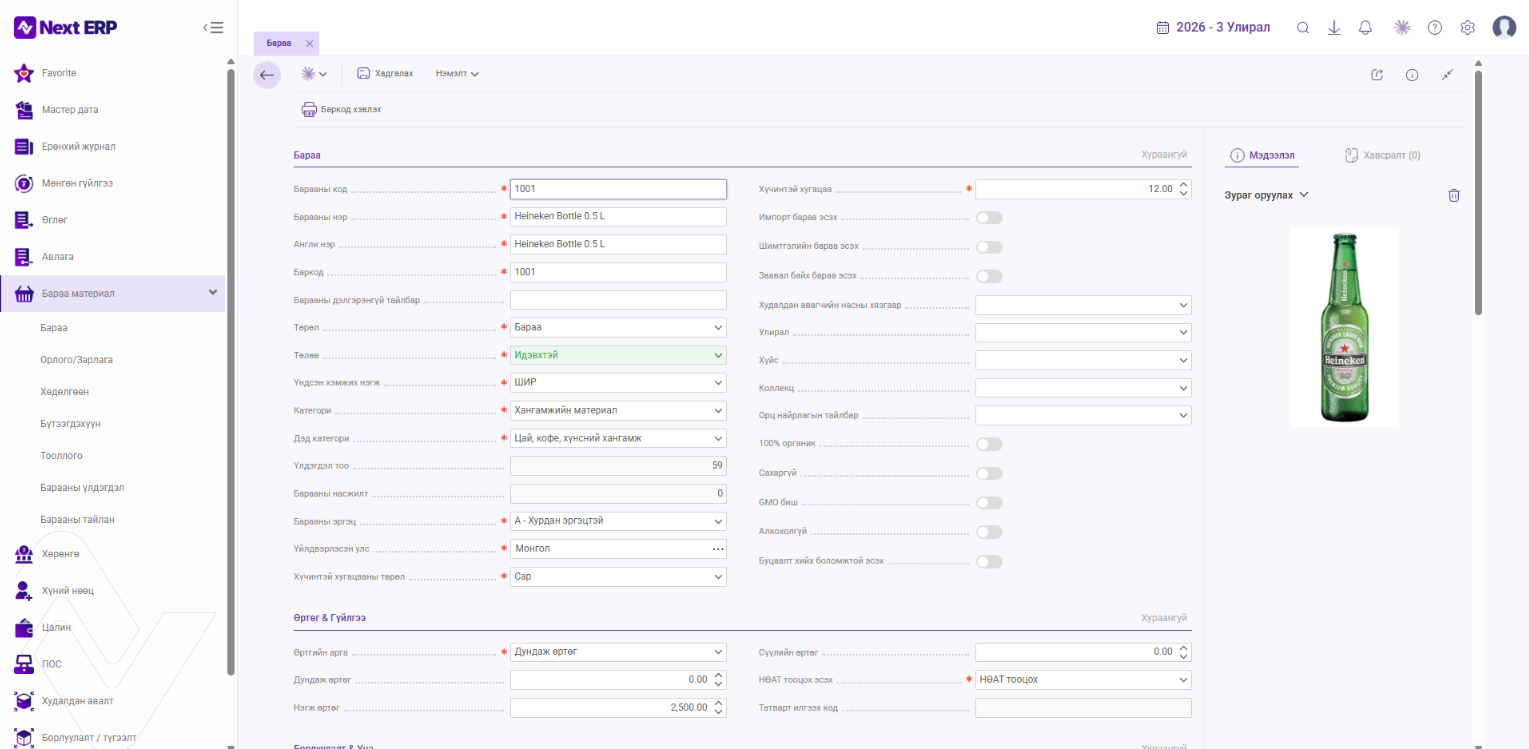Collapse the sidebar menu icon

pyautogui.click(x=213, y=28)
